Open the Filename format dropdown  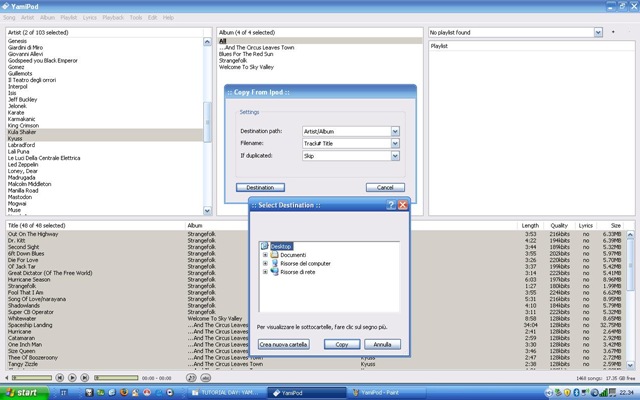pos(395,144)
